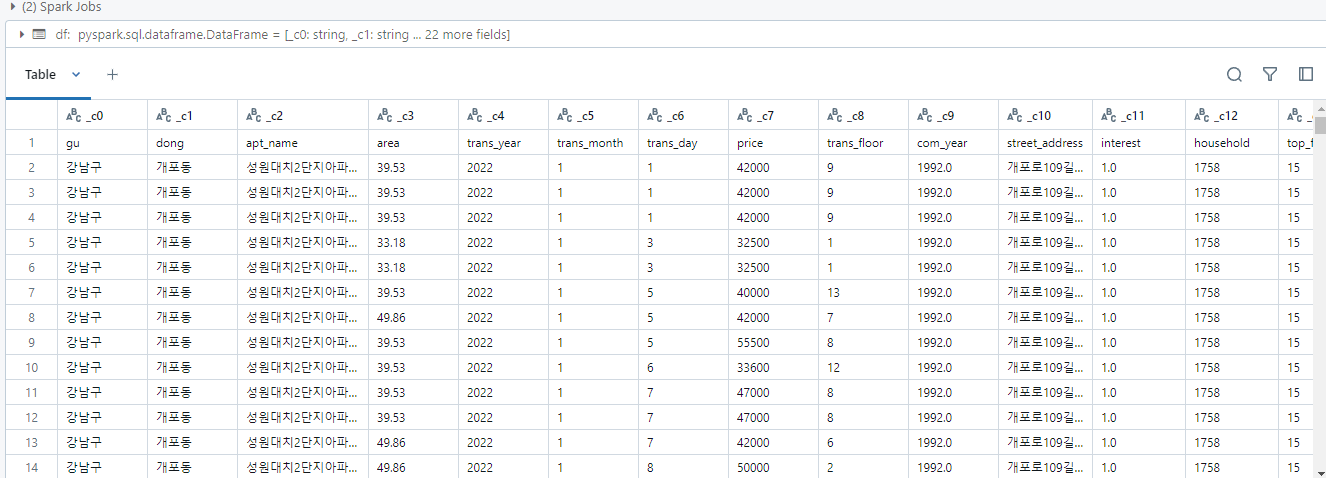Click the 'area' cell in row 1
This screenshot has width=1326, height=478.
click(413, 143)
